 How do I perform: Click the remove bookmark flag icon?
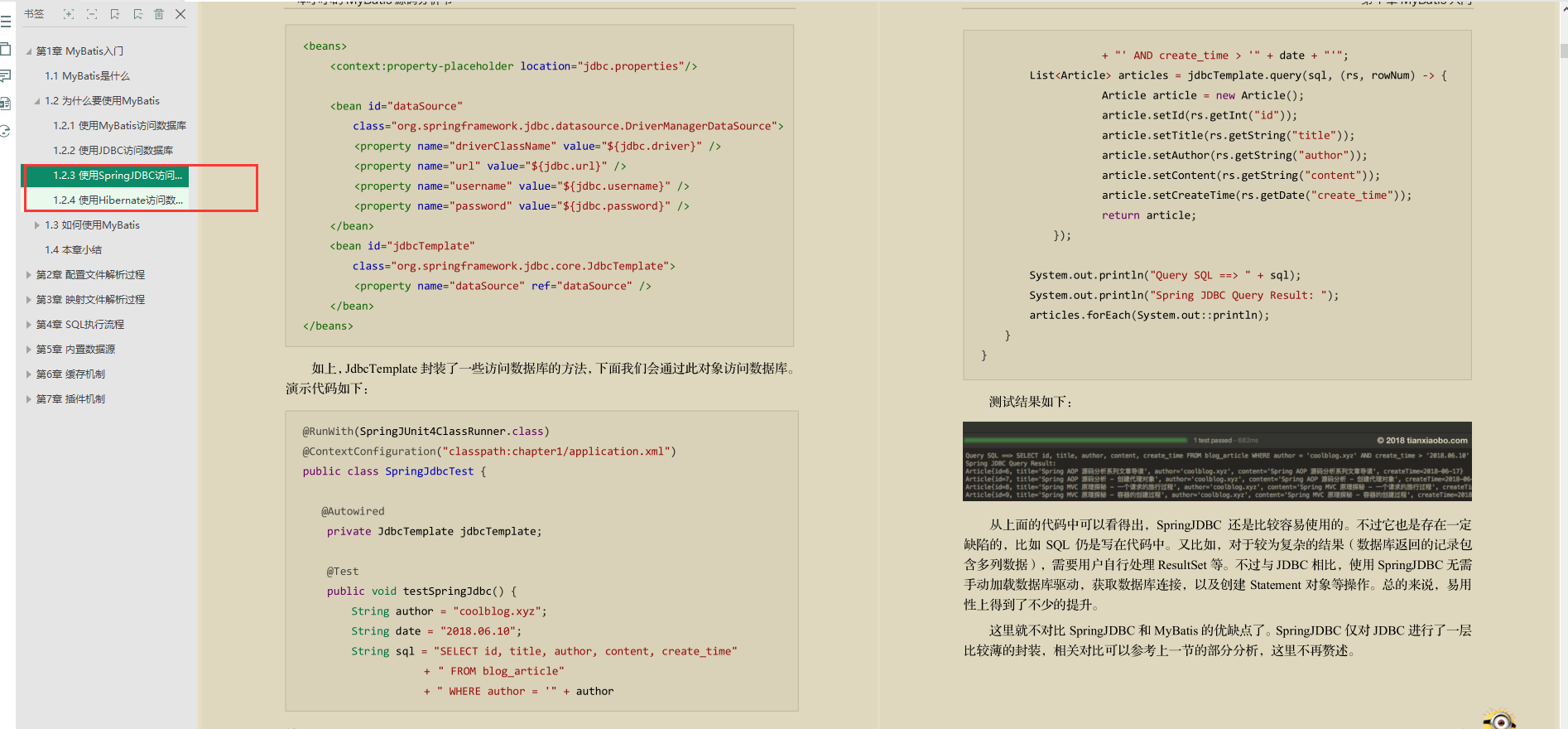point(137,14)
